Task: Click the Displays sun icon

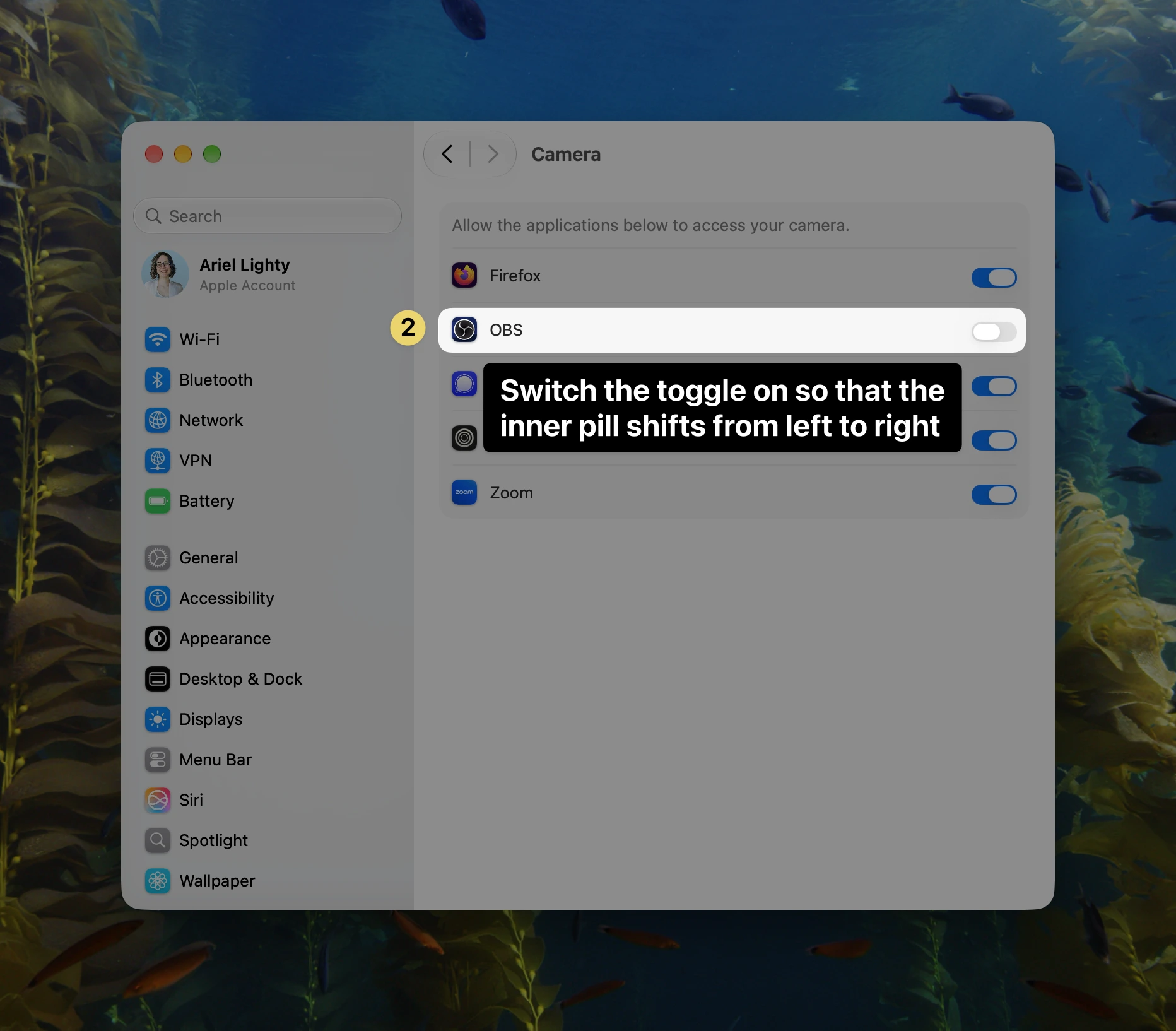Action: [x=158, y=719]
